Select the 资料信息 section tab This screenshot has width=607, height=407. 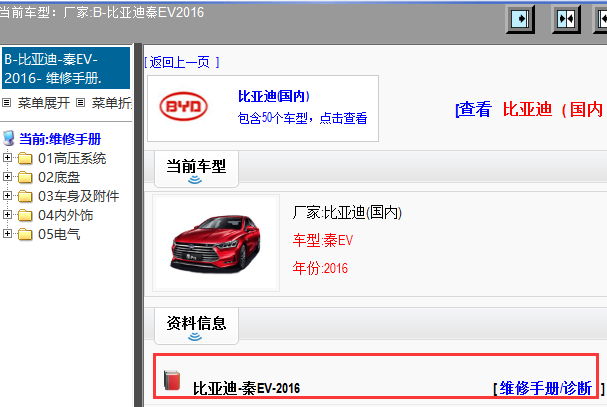[196, 326]
